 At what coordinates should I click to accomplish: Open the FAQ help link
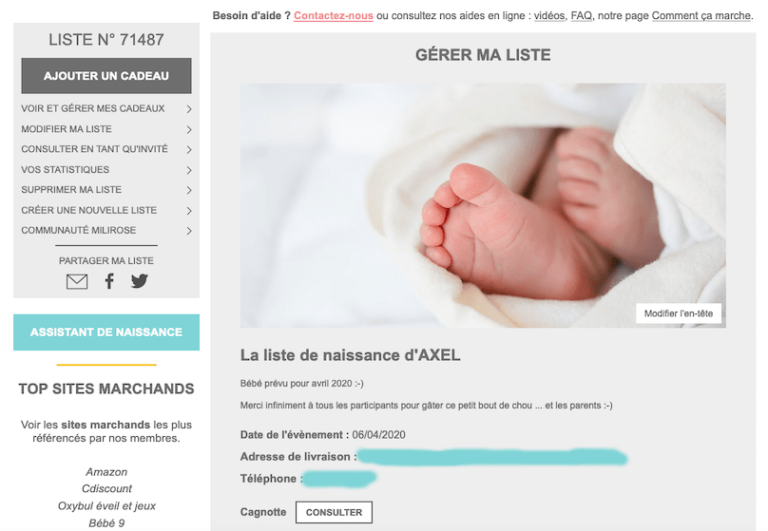point(581,16)
